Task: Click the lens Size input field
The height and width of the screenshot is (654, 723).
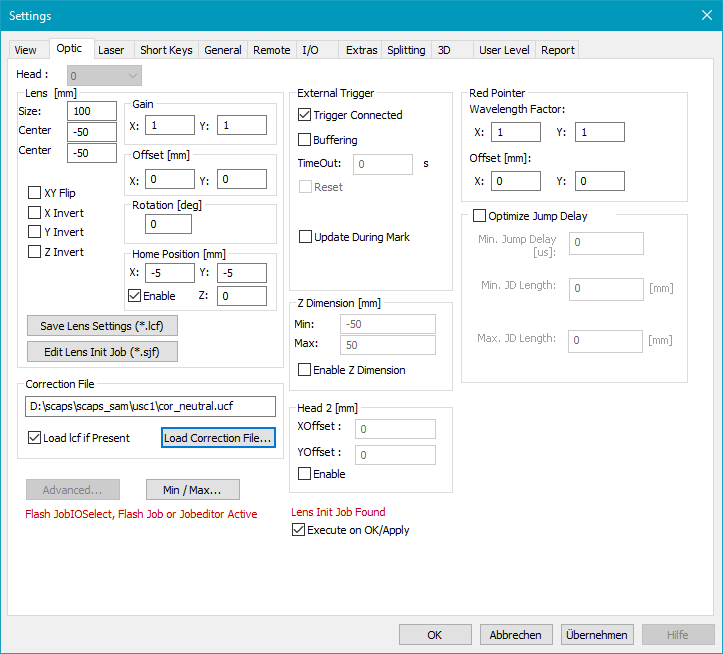Action: tap(92, 112)
